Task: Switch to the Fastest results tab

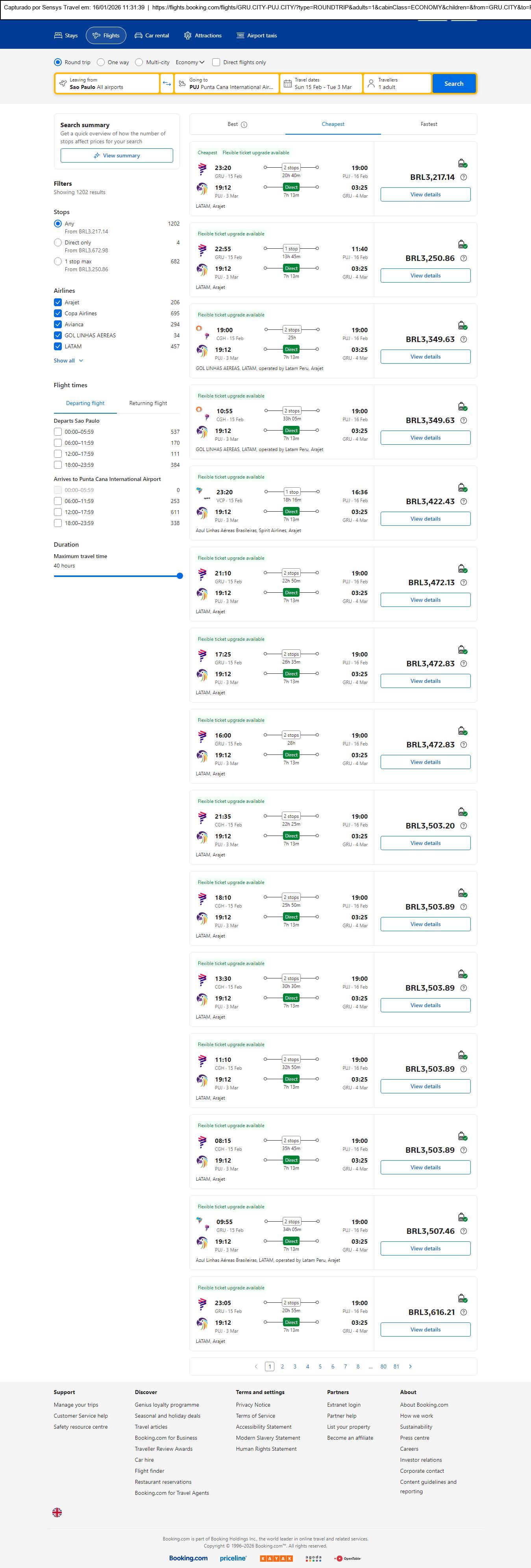Action: 429,124
